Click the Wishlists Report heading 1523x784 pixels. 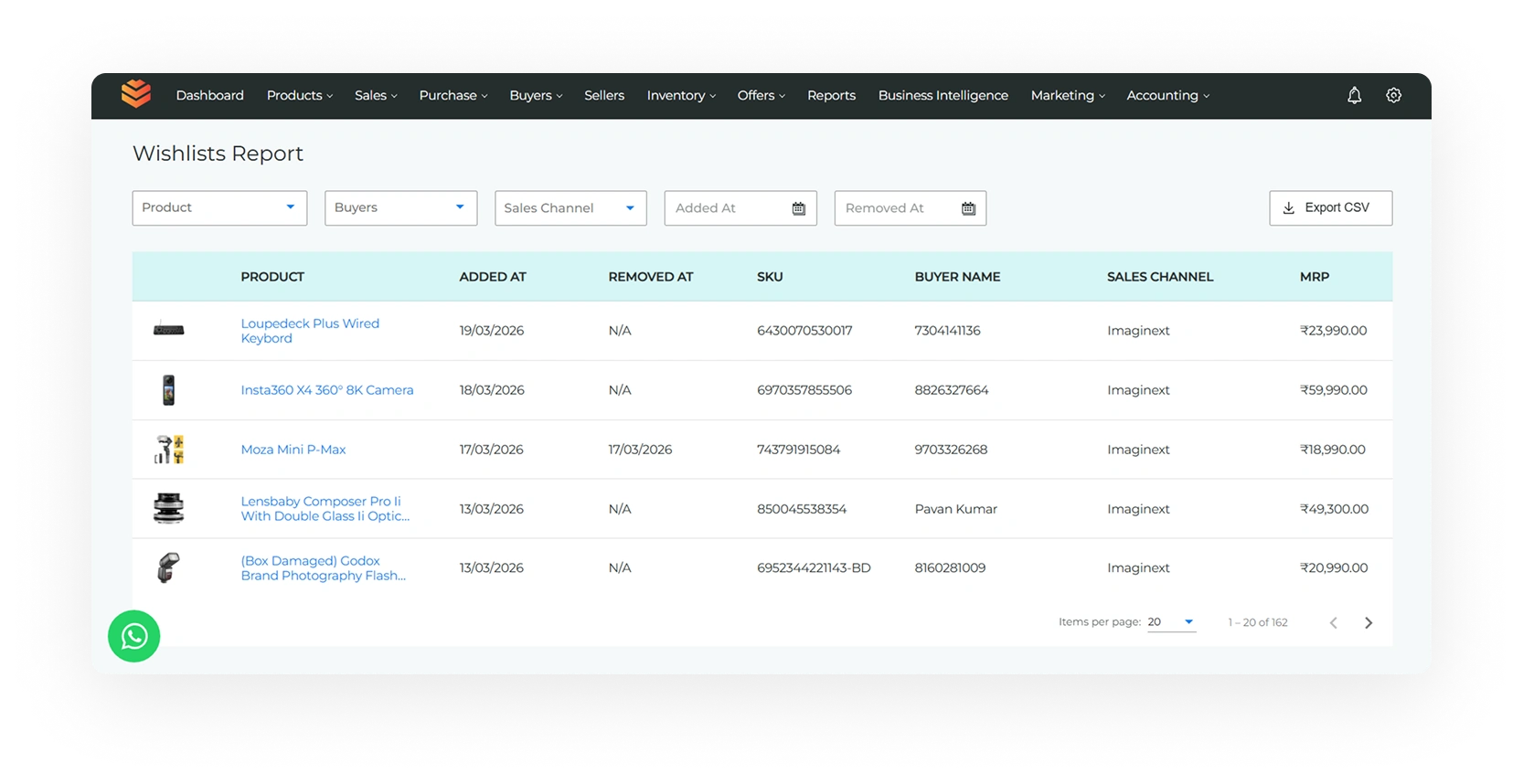click(218, 154)
